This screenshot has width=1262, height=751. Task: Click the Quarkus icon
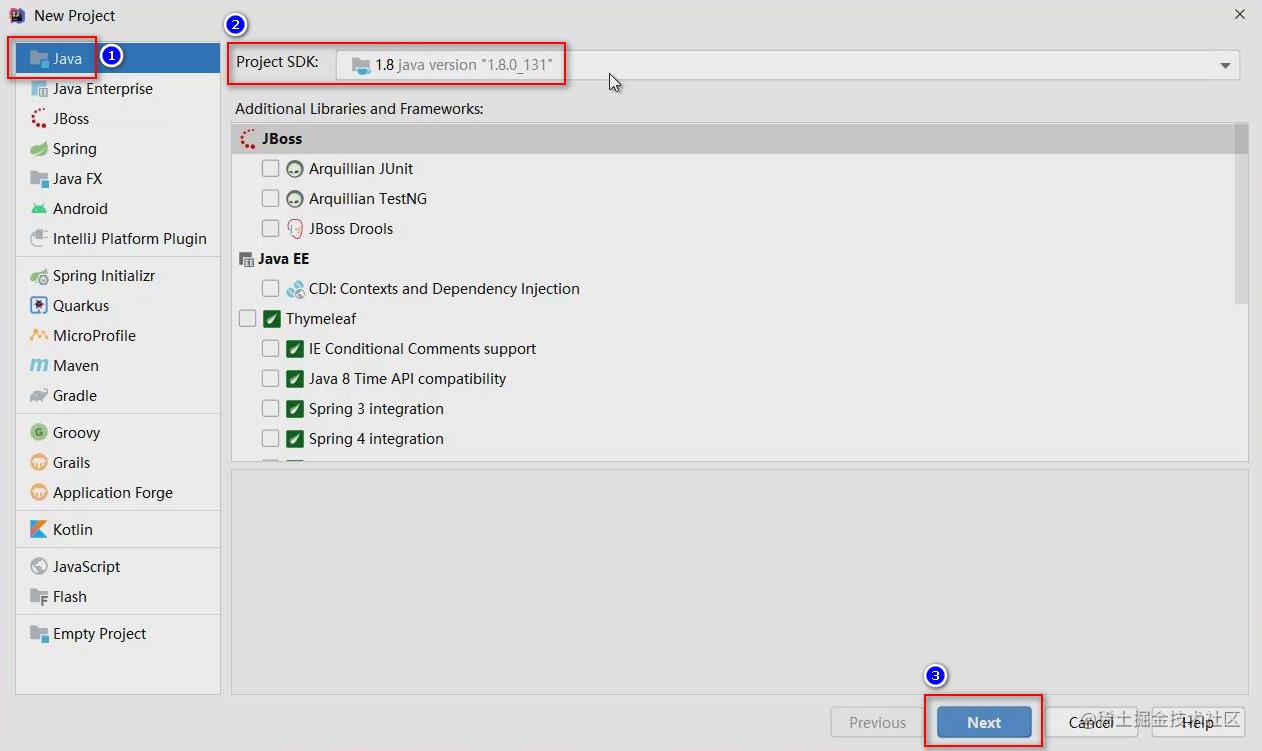pyautogui.click(x=39, y=306)
